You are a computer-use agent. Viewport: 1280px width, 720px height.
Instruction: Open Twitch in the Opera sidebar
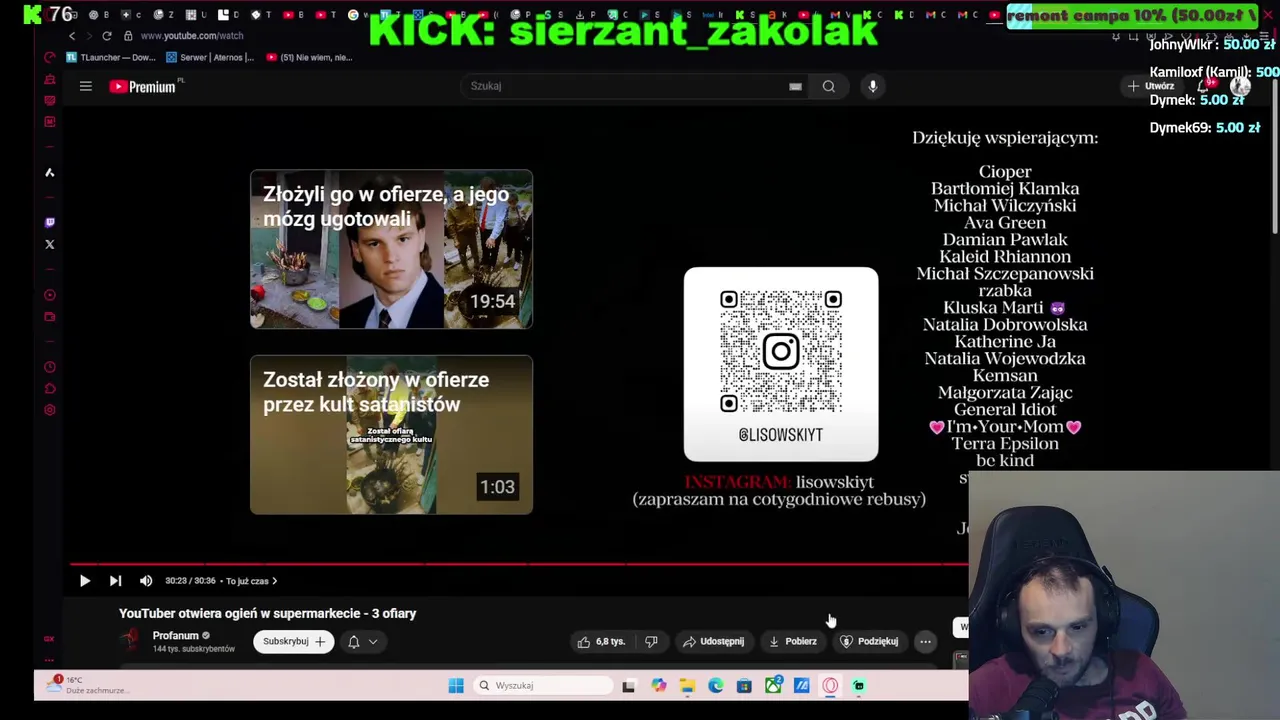click(50, 222)
